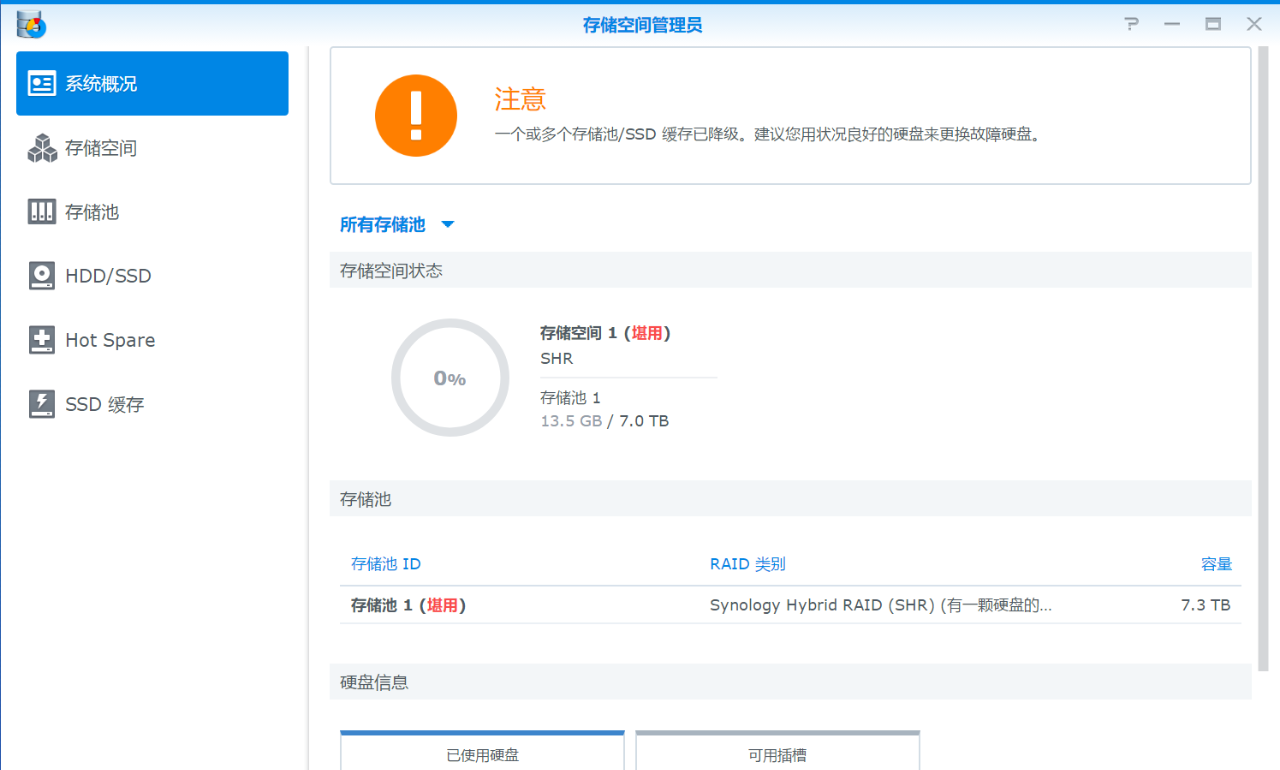Click the Storage Manager app icon in title bar
Viewport: 1280px width, 770px height.
tap(31, 24)
